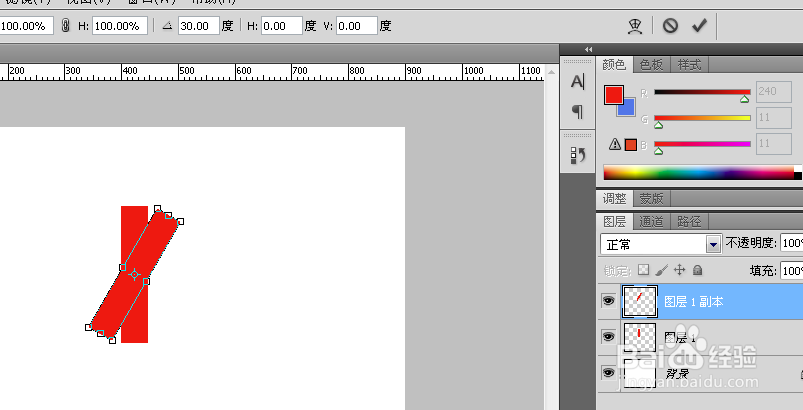The height and width of the screenshot is (410, 803).
Task: Click the G value field
Action: coord(774,118)
